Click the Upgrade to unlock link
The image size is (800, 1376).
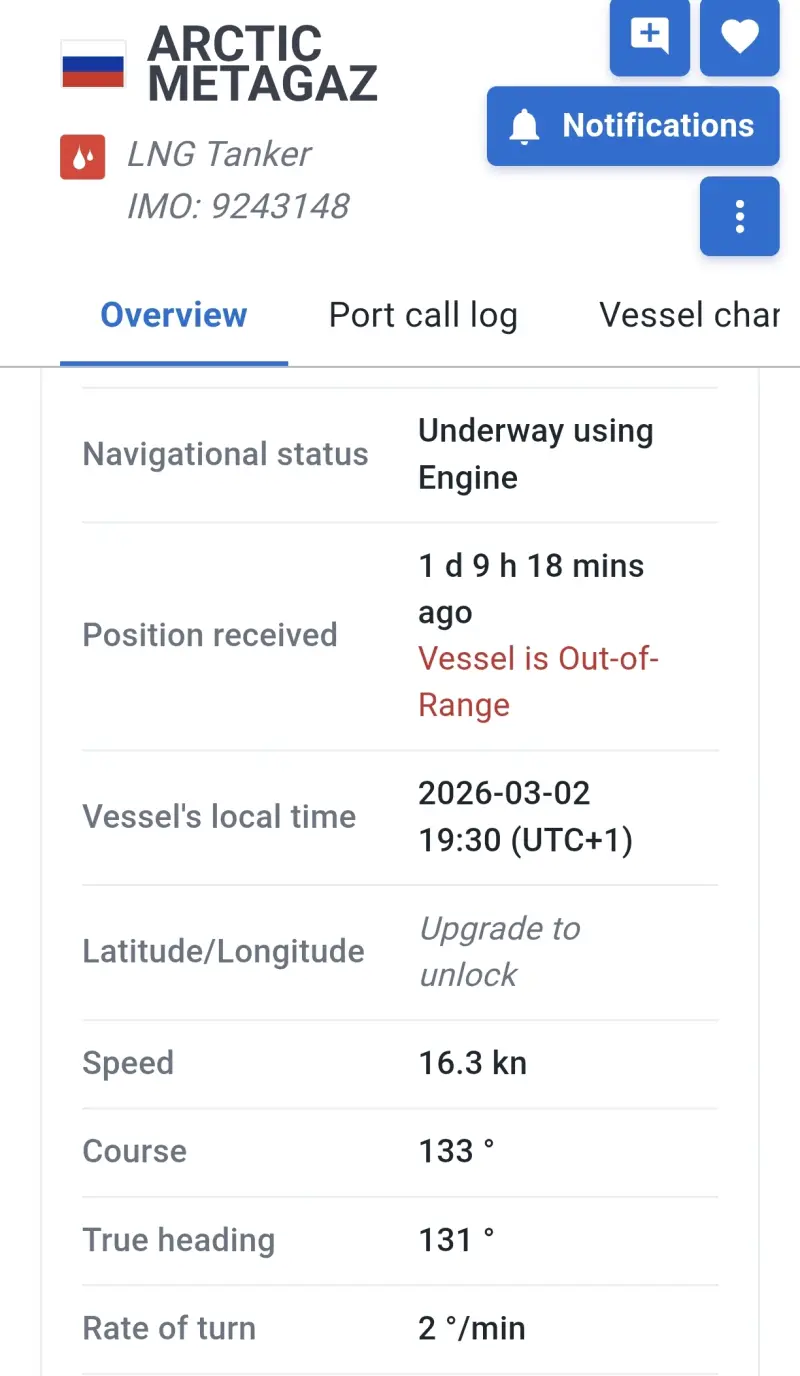click(x=499, y=951)
